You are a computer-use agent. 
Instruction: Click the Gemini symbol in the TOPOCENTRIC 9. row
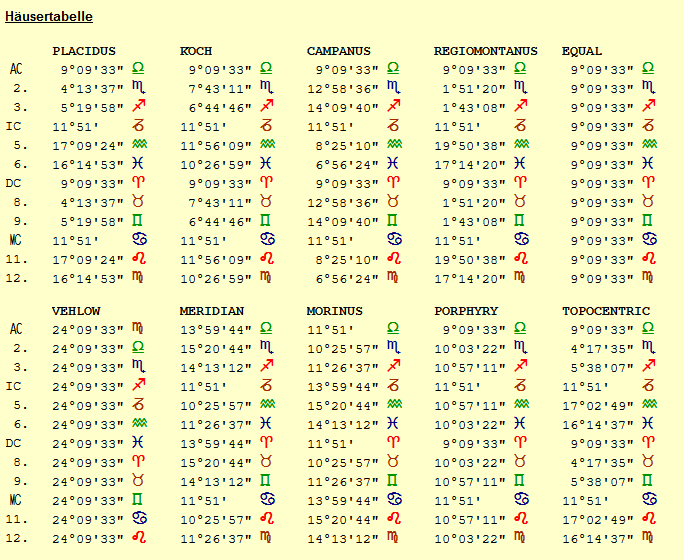pos(648,480)
